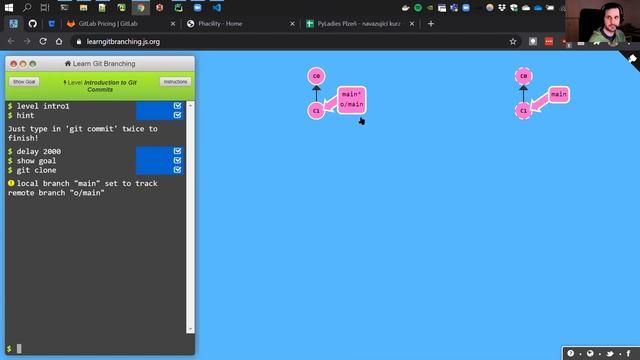Viewport: 640px width, 360px height.
Task: Click remote commit C0 with dashed outline
Action: [x=524, y=76]
